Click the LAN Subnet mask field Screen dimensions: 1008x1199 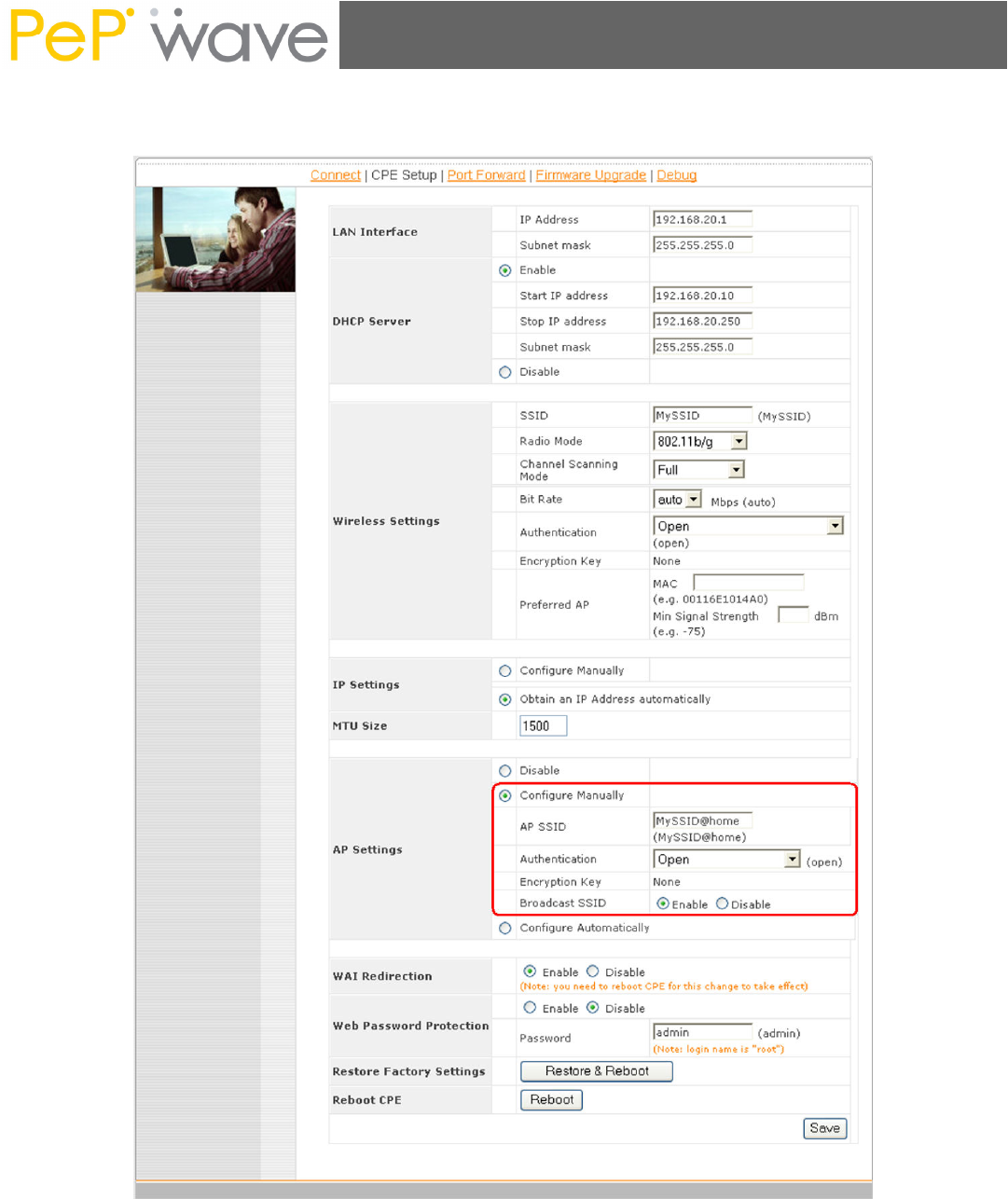702,245
